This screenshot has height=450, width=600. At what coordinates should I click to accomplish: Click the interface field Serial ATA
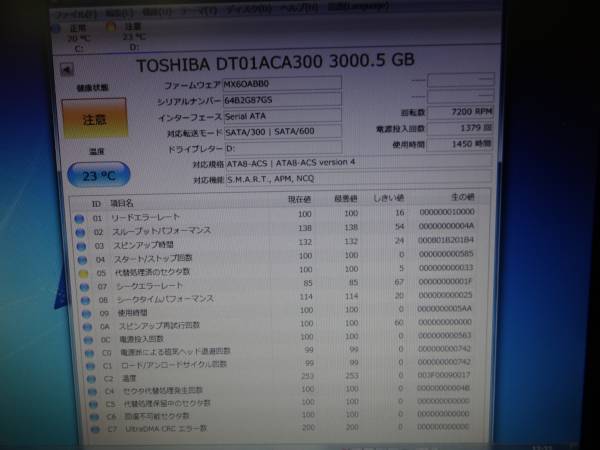(x=282, y=116)
